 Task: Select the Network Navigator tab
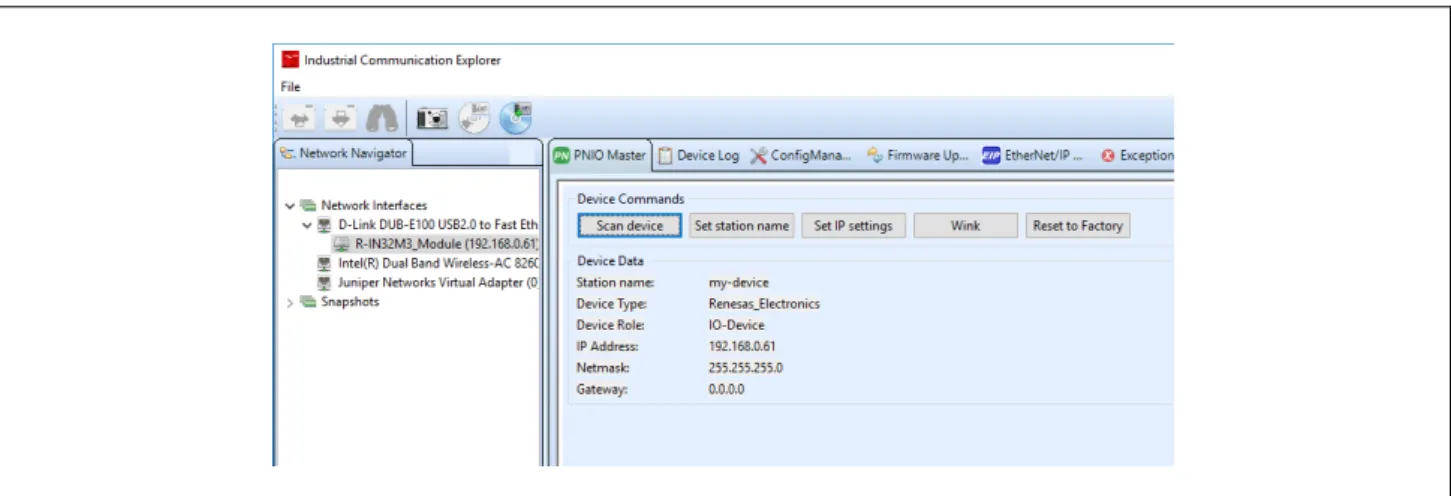tap(344, 154)
